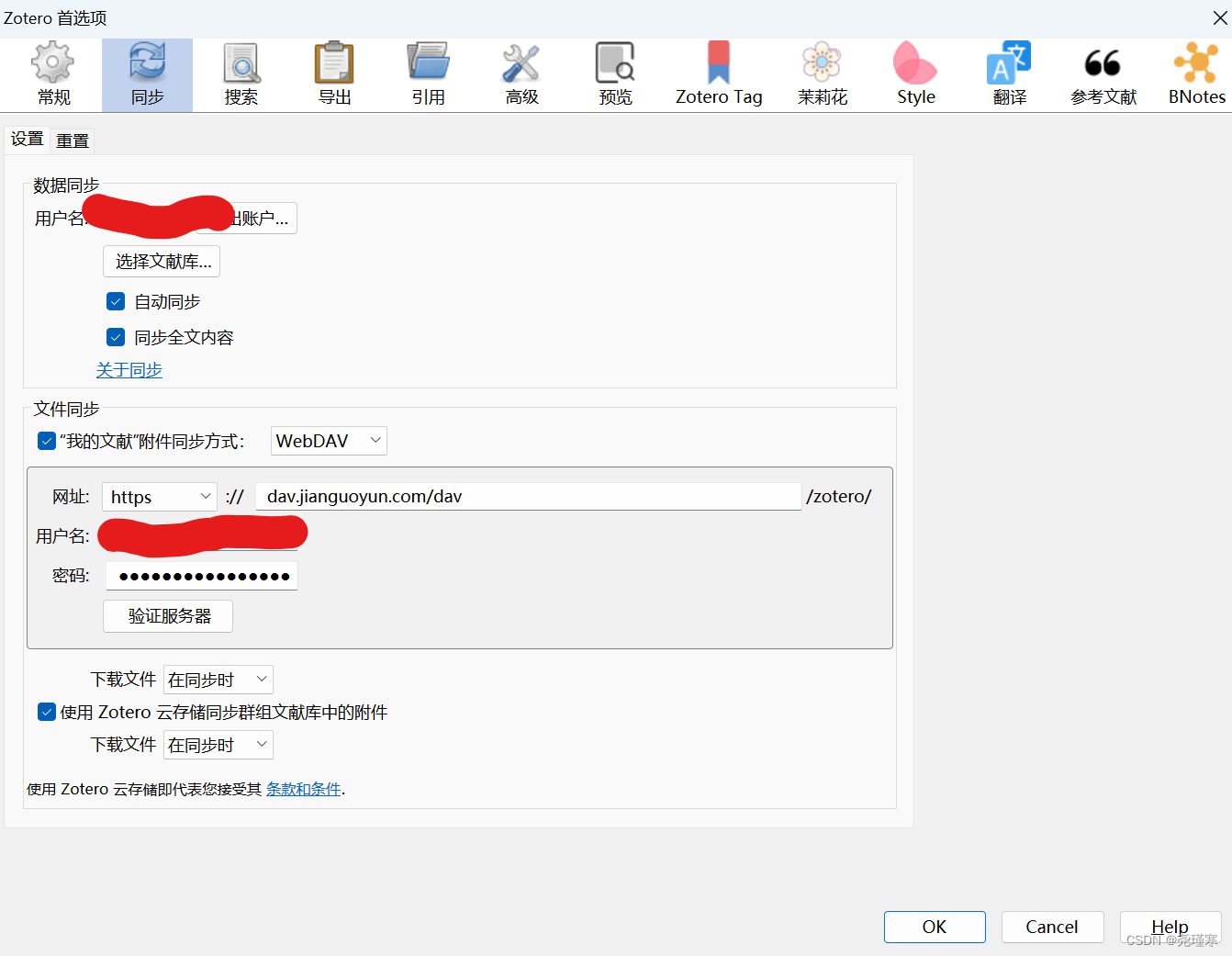Click the 选择文献库... button
Screen dimensions: 1232x956
(x=162, y=262)
